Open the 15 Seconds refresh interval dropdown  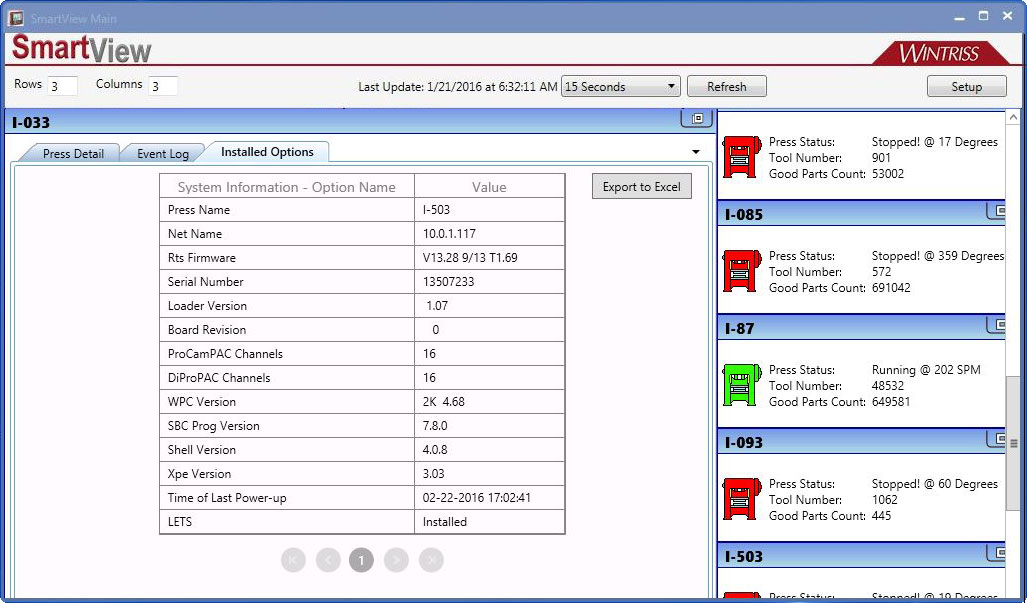click(x=620, y=86)
